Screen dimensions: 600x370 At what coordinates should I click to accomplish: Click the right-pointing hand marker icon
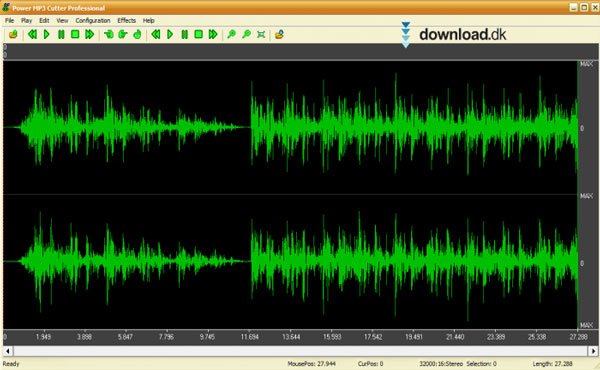123,34
